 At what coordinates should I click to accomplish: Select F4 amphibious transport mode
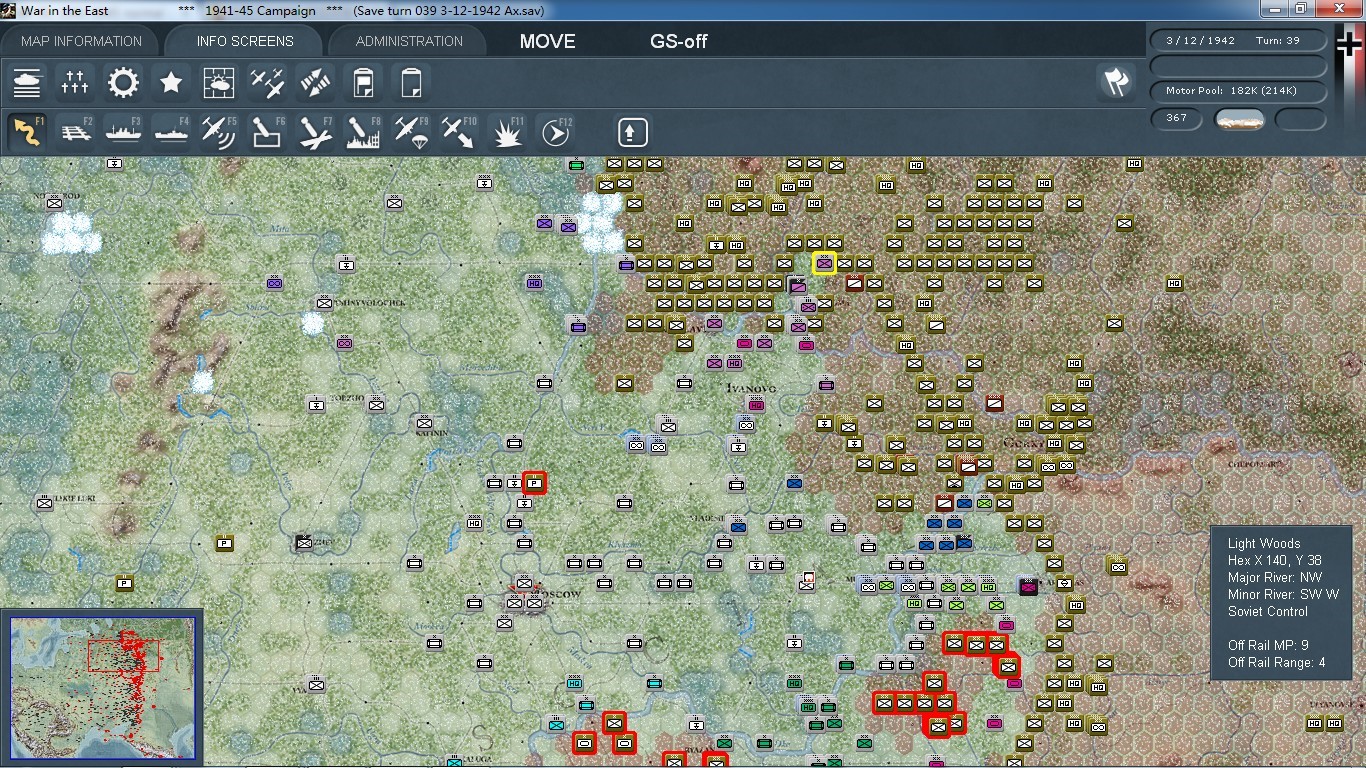click(x=171, y=132)
